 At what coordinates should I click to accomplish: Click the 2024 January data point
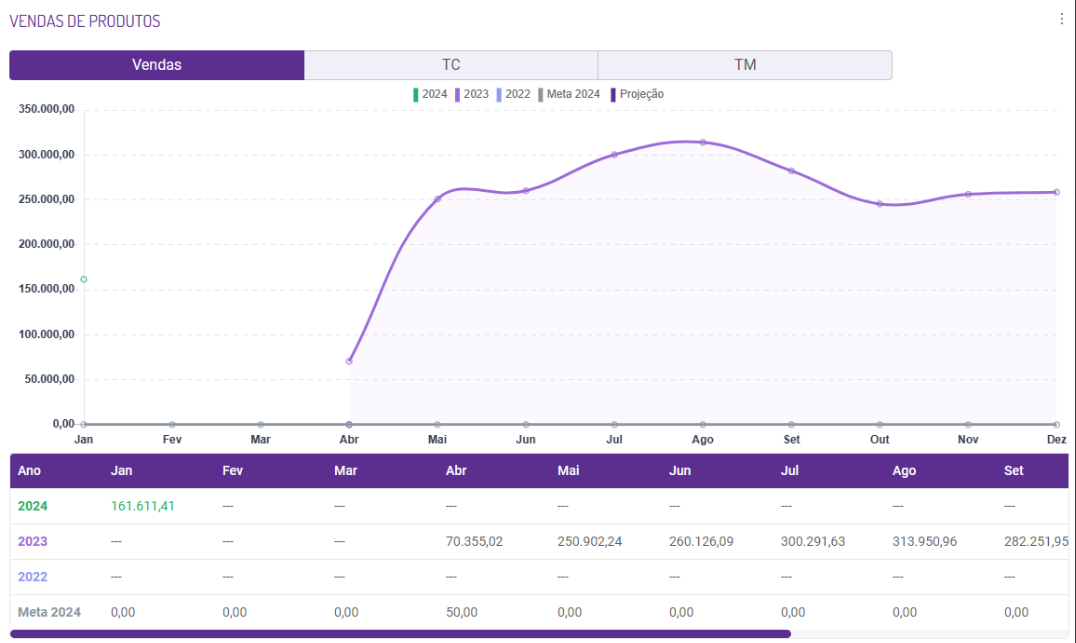tap(84, 279)
